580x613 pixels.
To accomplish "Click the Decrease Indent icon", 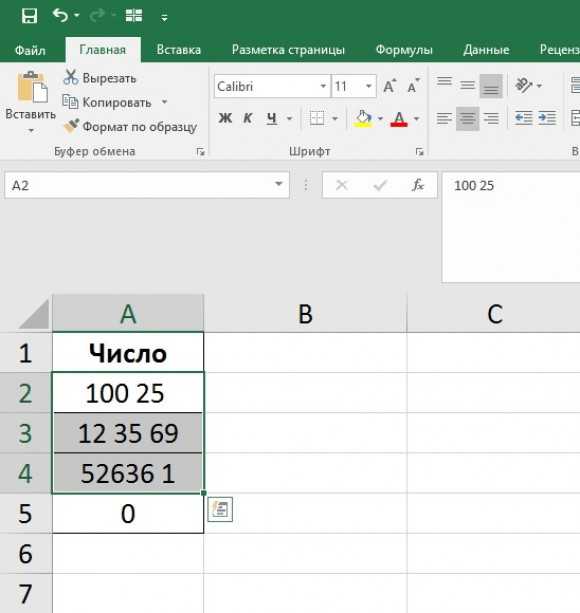I will pyautogui.click(x=523, y=118).
